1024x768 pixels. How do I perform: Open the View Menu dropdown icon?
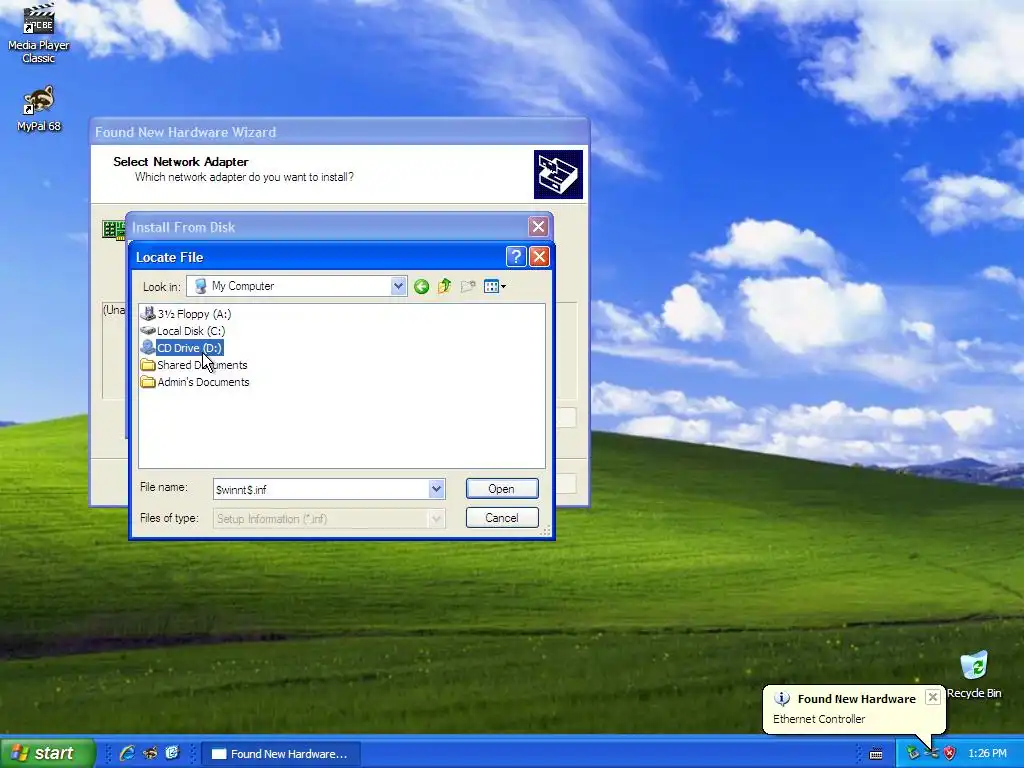tap(494, 287)
